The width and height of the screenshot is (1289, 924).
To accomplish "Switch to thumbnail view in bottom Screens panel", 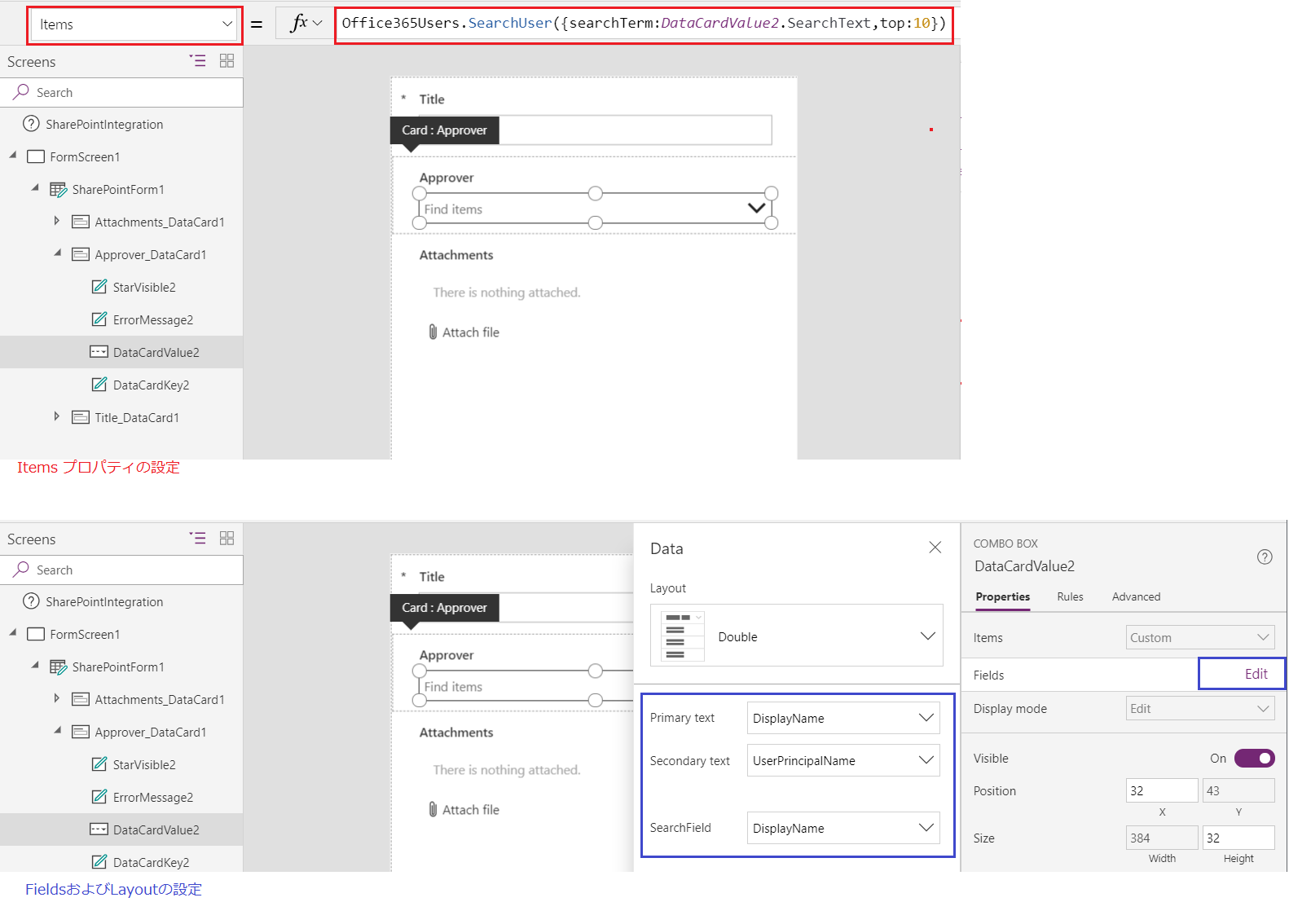I will click(227, 539).
